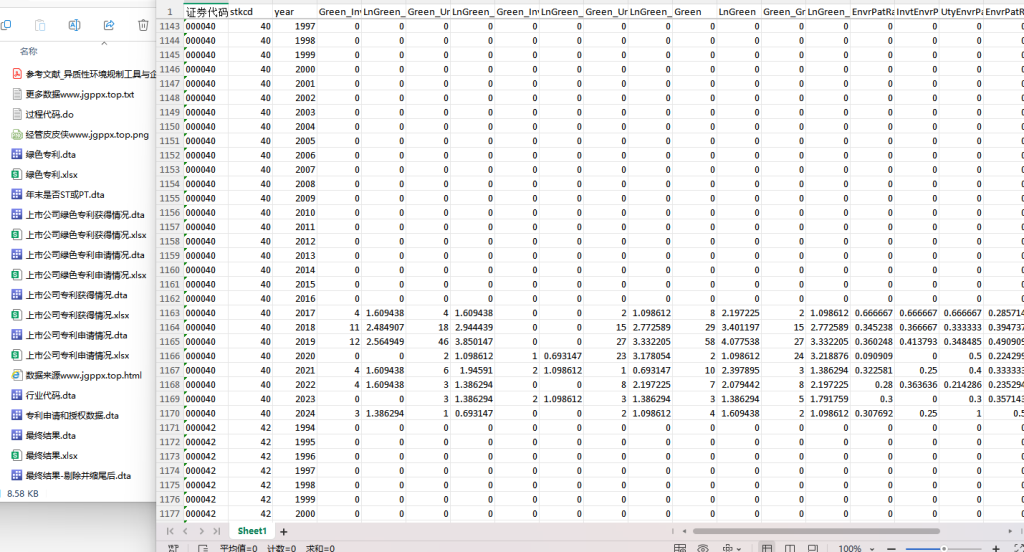Select file 上市公司绿色专利申请情况.dta
The image size is (1024, 552).
point(85,255)
